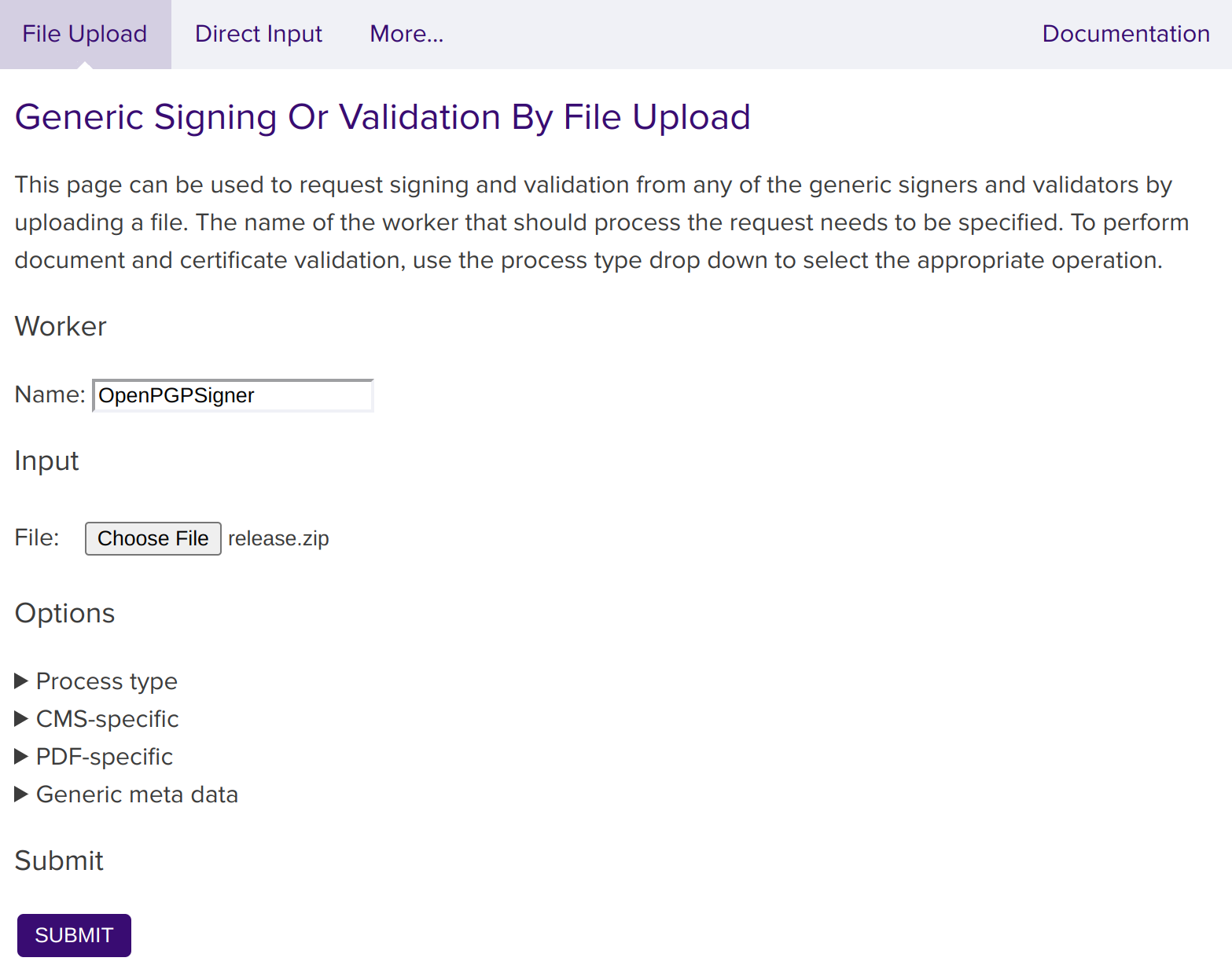Click the arrow icon by Generic meta data
The image size is (1232, 976).
pyautogui.click(x=21, y=794)
